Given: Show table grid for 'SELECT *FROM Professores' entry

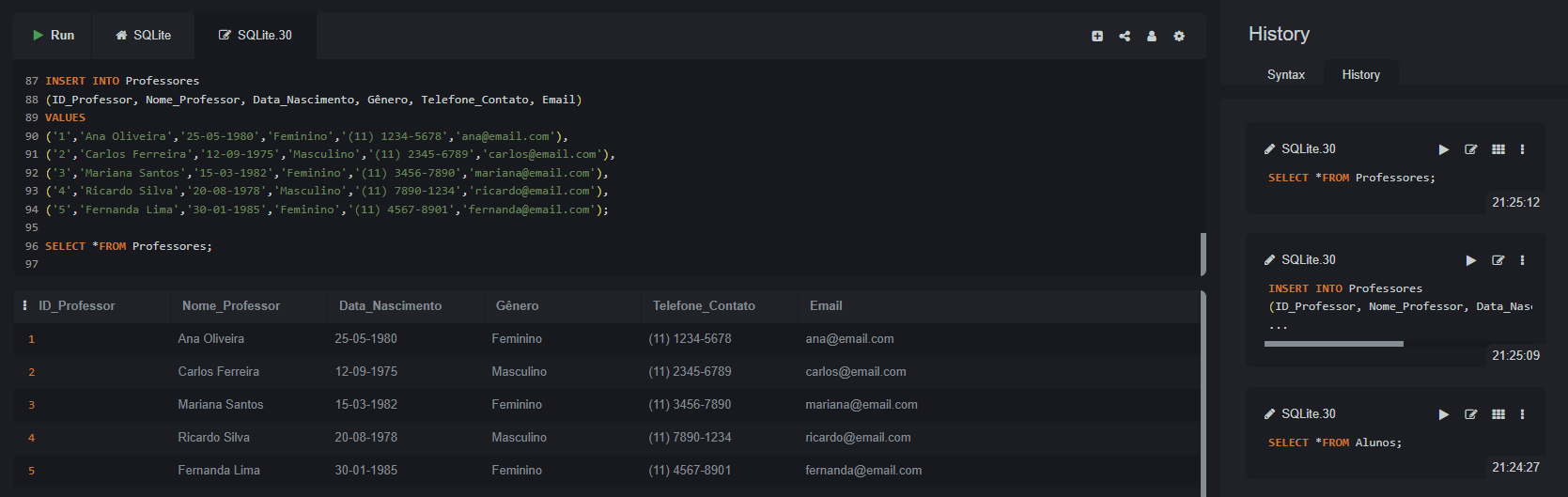Looking at the screenshot, I should coord(1498,149).
